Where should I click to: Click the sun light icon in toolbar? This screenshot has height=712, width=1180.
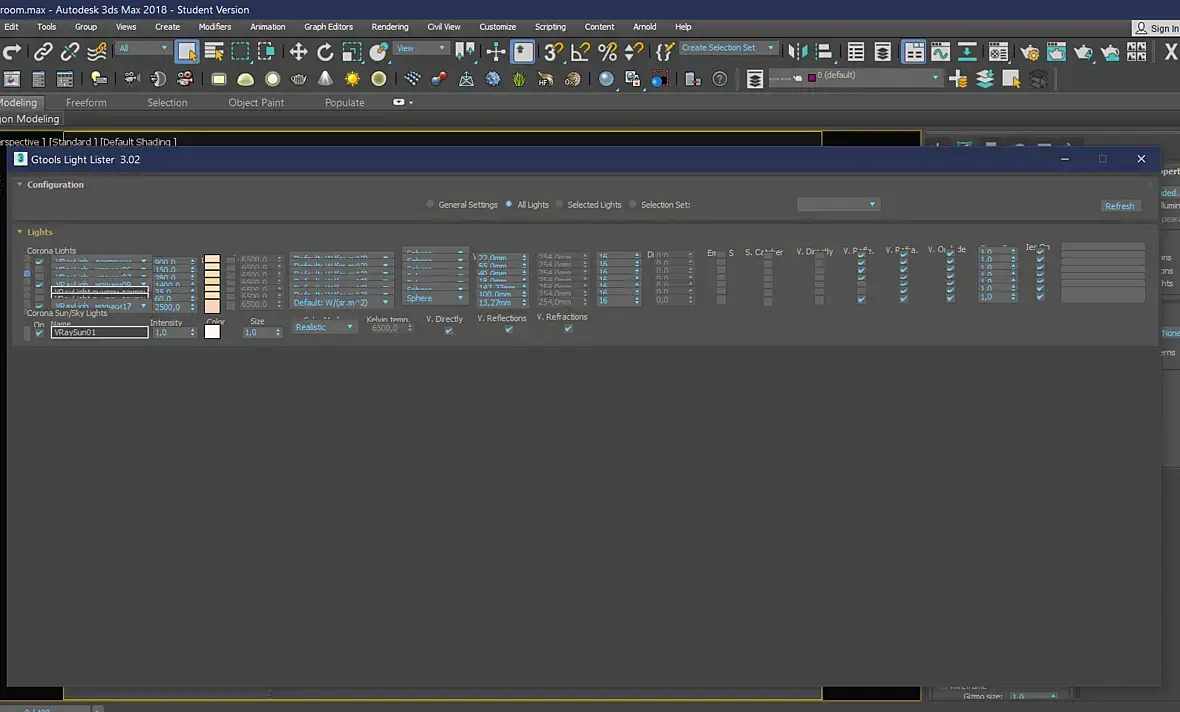(x=352, y=79)
